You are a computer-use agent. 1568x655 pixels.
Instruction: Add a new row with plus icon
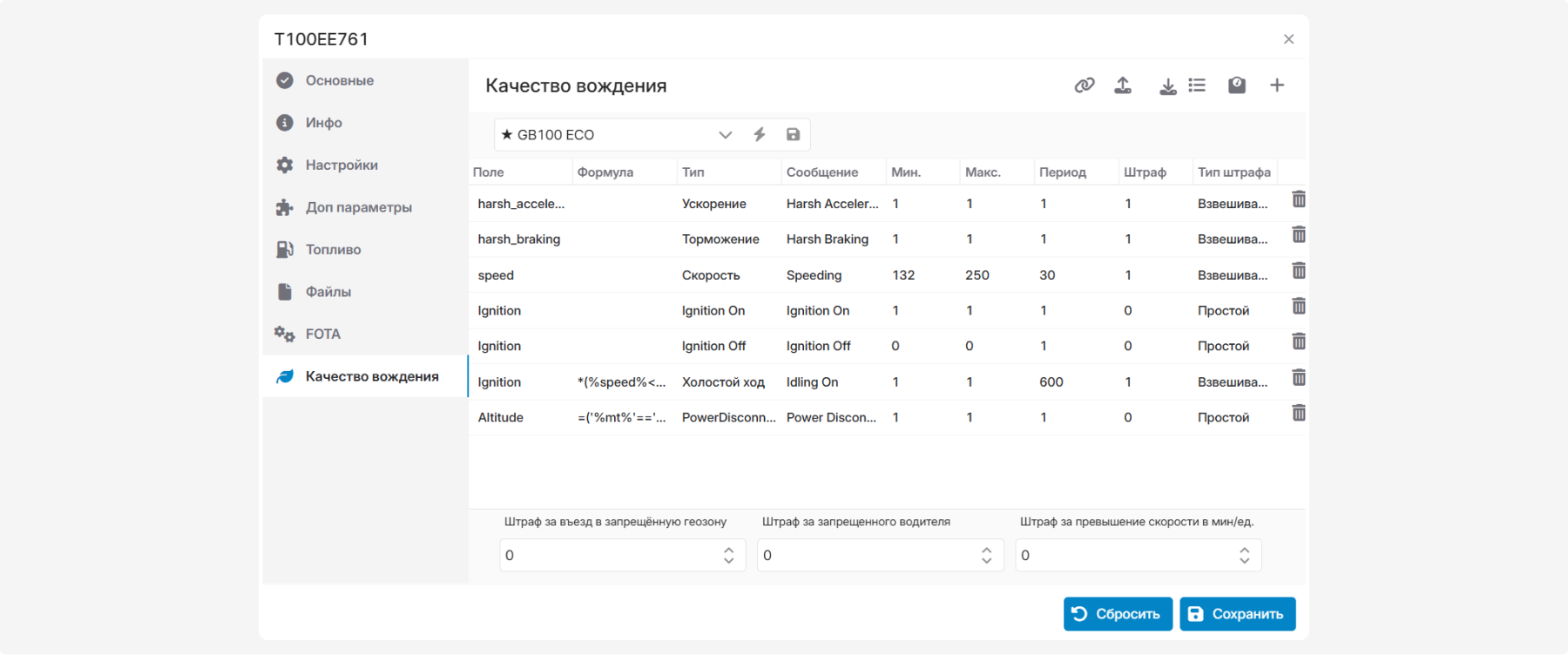pos(1277,85)
